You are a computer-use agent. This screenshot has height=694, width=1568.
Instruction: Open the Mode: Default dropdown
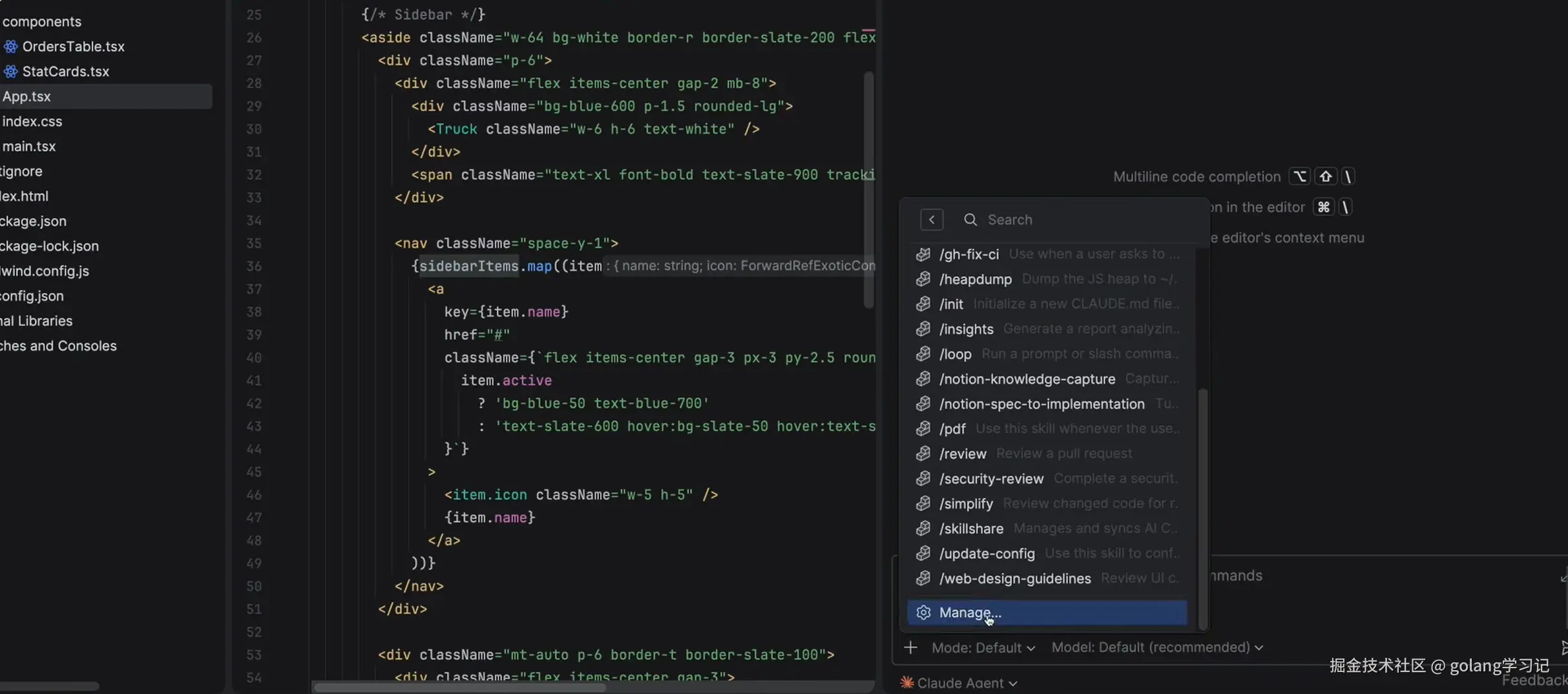[983, 647]
